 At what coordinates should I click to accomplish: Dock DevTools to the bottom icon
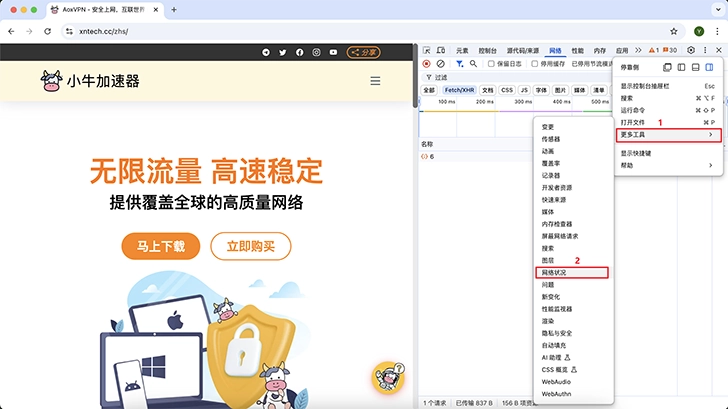click(696, 67)
